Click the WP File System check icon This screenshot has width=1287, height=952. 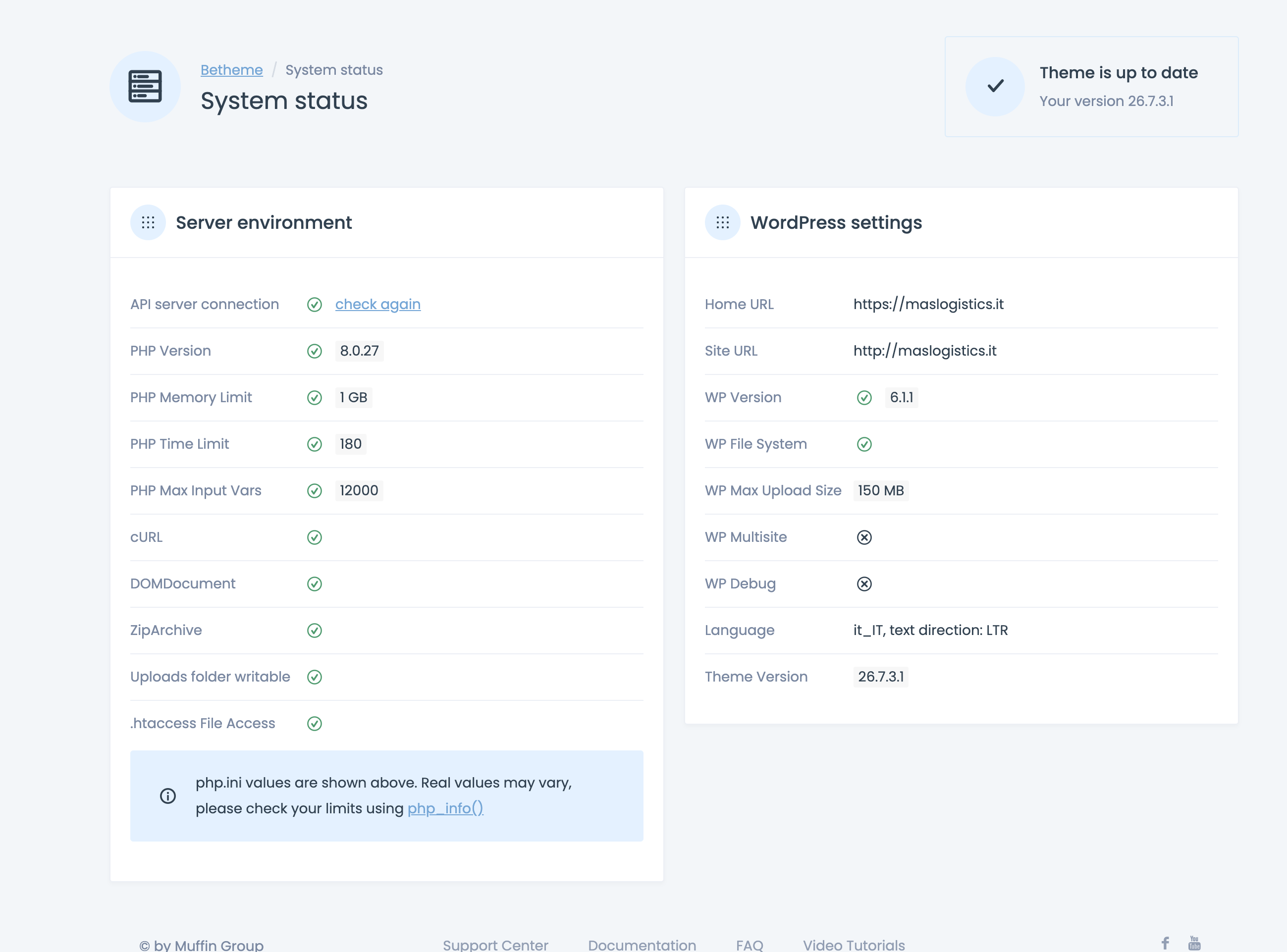pos(864,444)
